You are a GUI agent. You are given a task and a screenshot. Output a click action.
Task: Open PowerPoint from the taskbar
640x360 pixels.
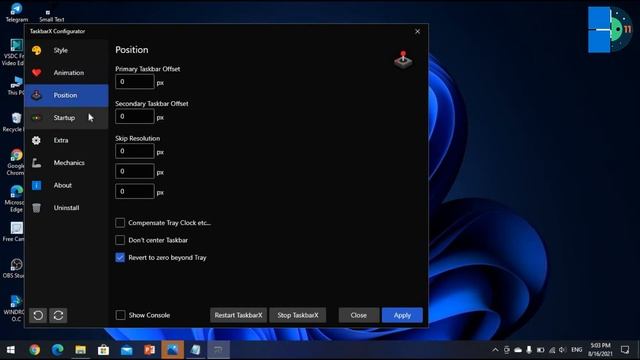pyautogui.click(x=149, y=350)
